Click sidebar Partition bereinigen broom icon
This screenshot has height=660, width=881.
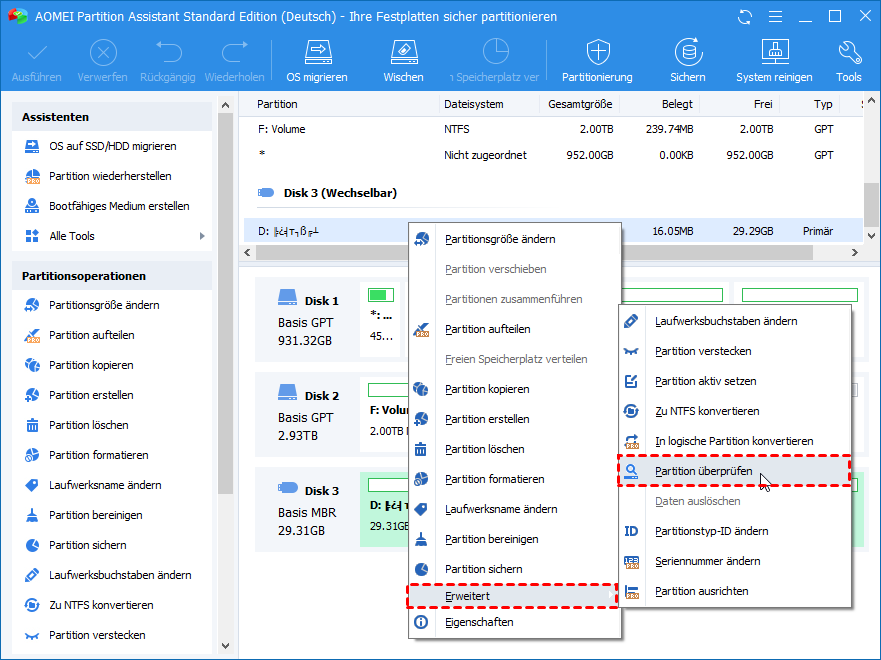tap(32, 515)
